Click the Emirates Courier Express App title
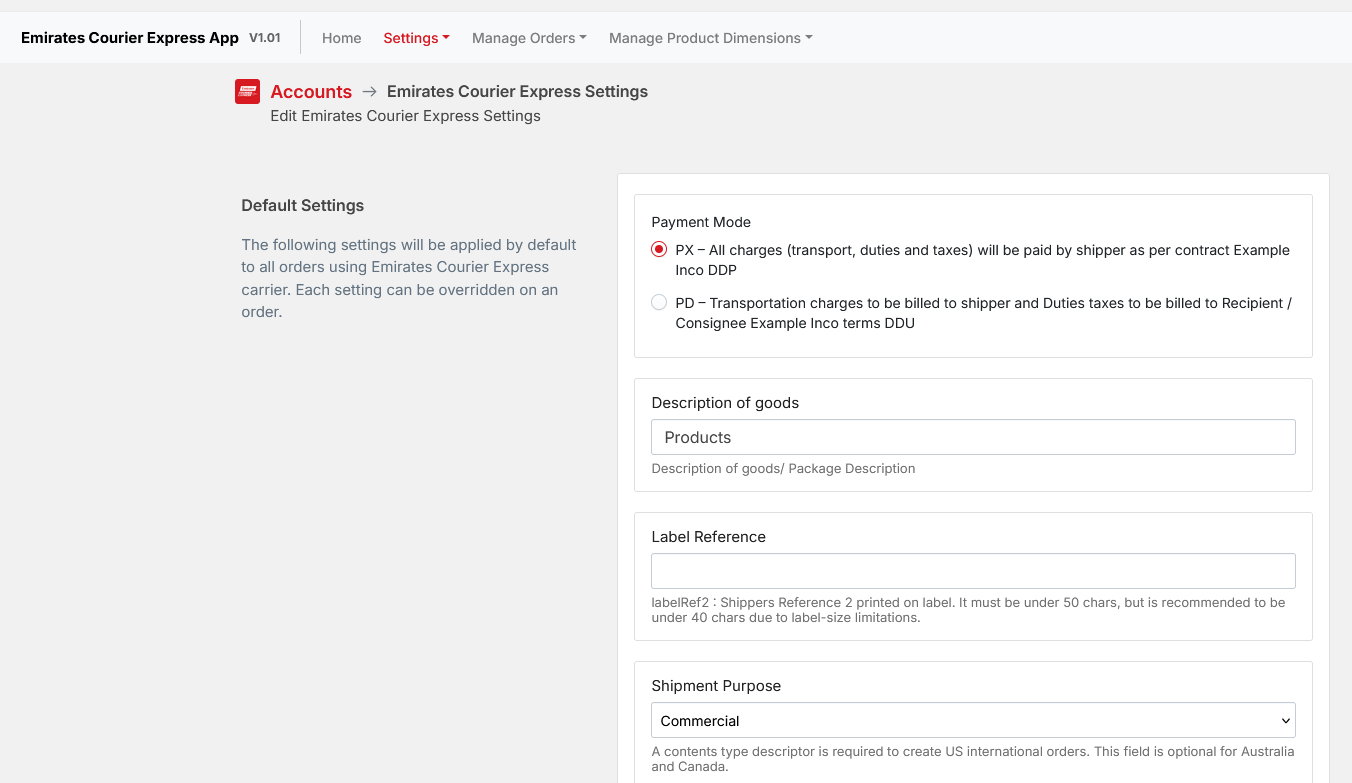The height and width of the screenshot is (783, 1352). coord(130,38)
